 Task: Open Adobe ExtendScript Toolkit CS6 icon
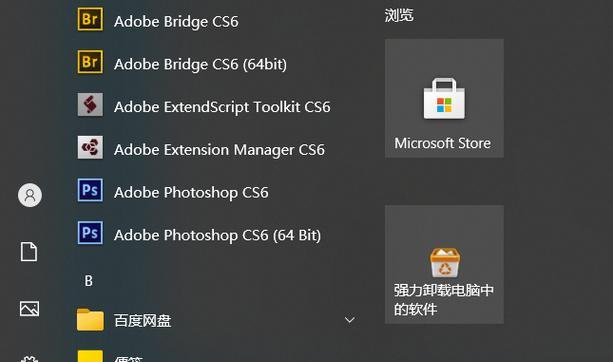click(x=90, y=104)
